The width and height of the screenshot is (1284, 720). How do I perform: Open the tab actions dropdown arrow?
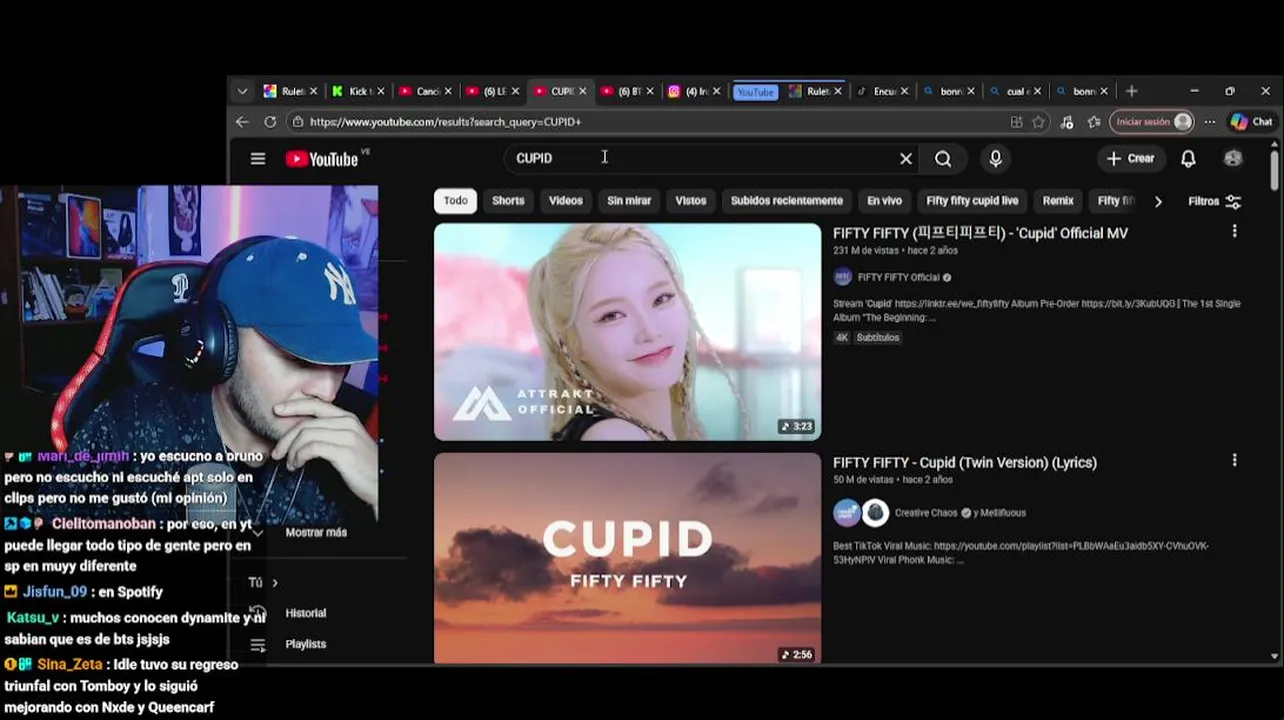pyautogui.click(x=242, y=91)
